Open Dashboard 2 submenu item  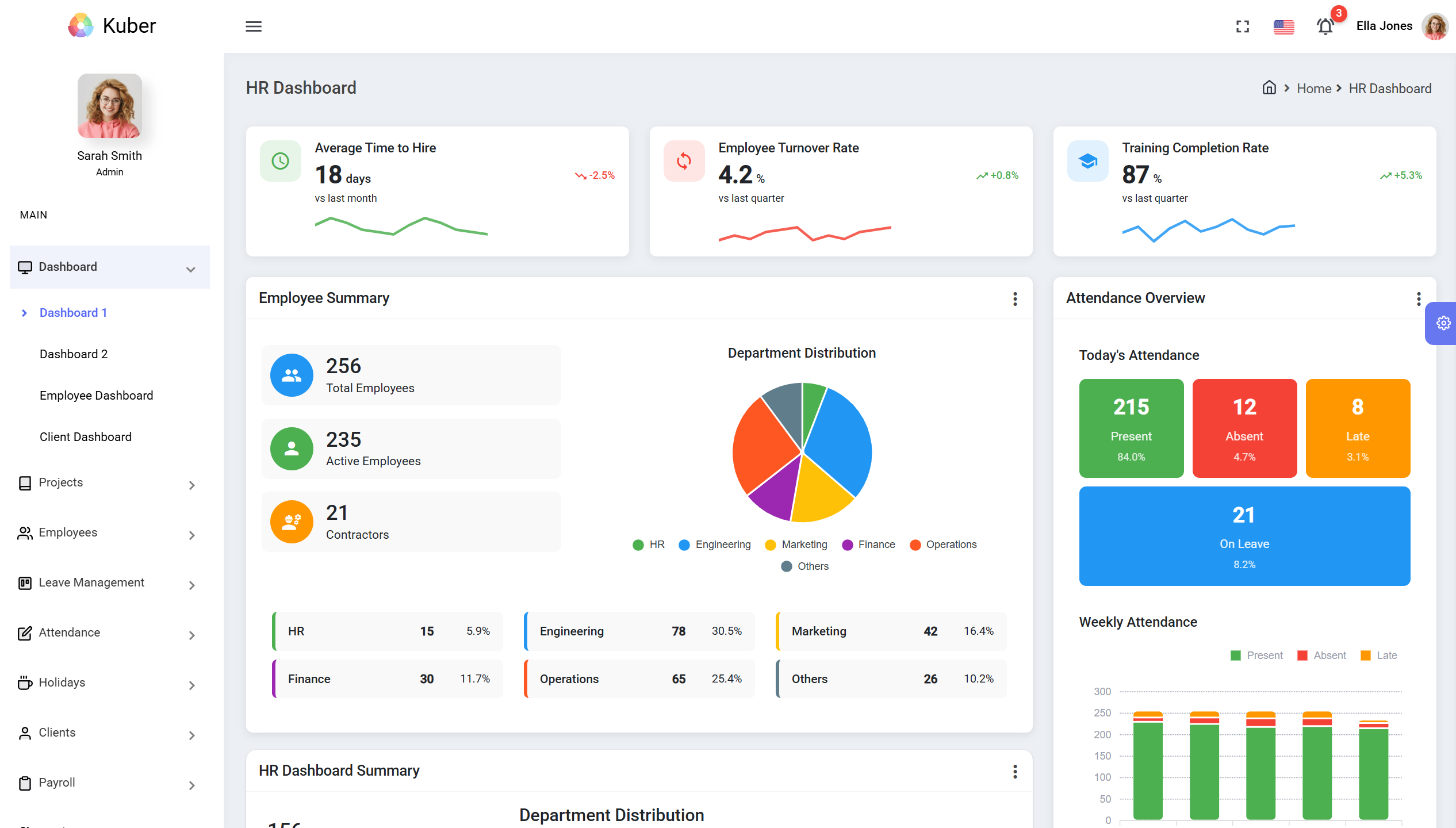[74, 354]
